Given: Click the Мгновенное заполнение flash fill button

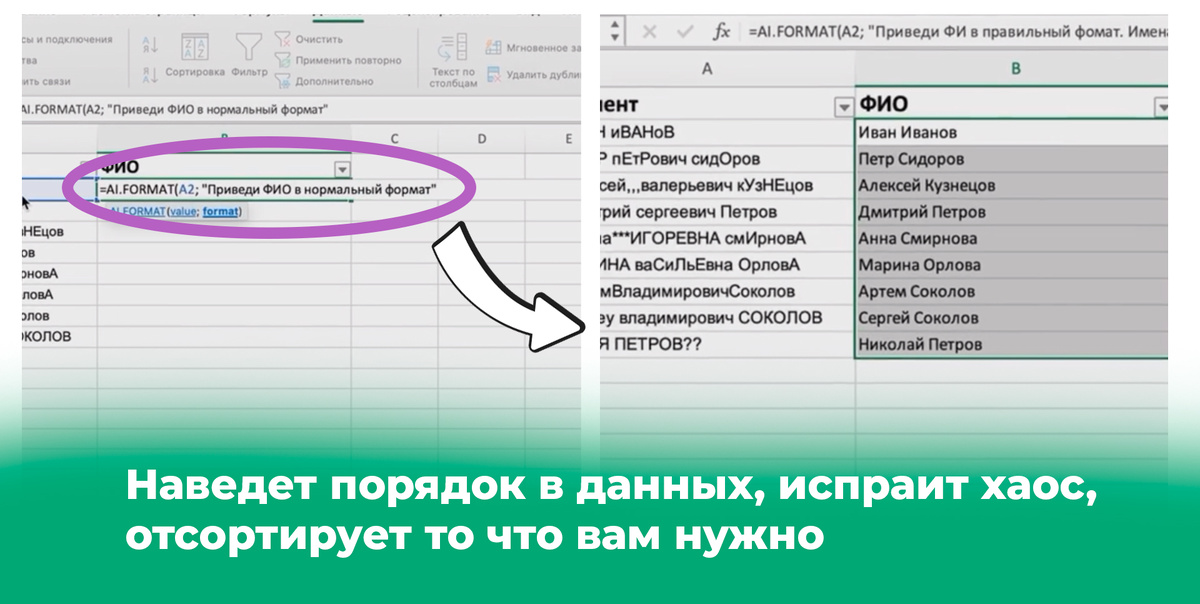Looking at the screenshot, I should 532,47.
